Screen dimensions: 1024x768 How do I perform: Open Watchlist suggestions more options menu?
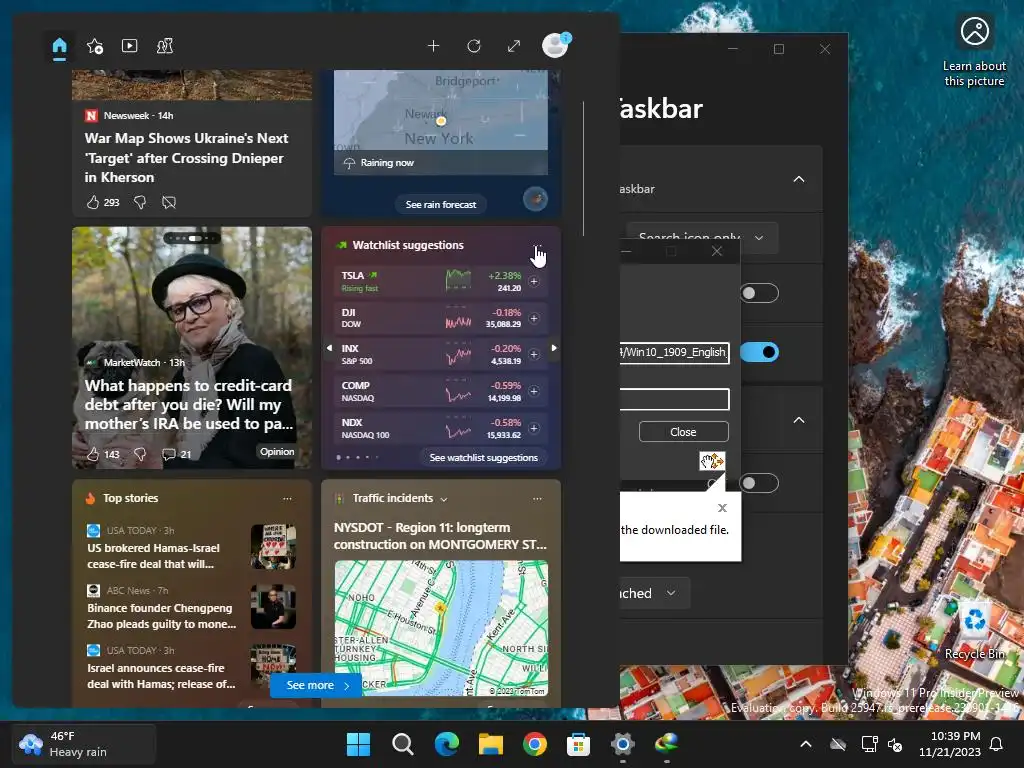point(537,246)
